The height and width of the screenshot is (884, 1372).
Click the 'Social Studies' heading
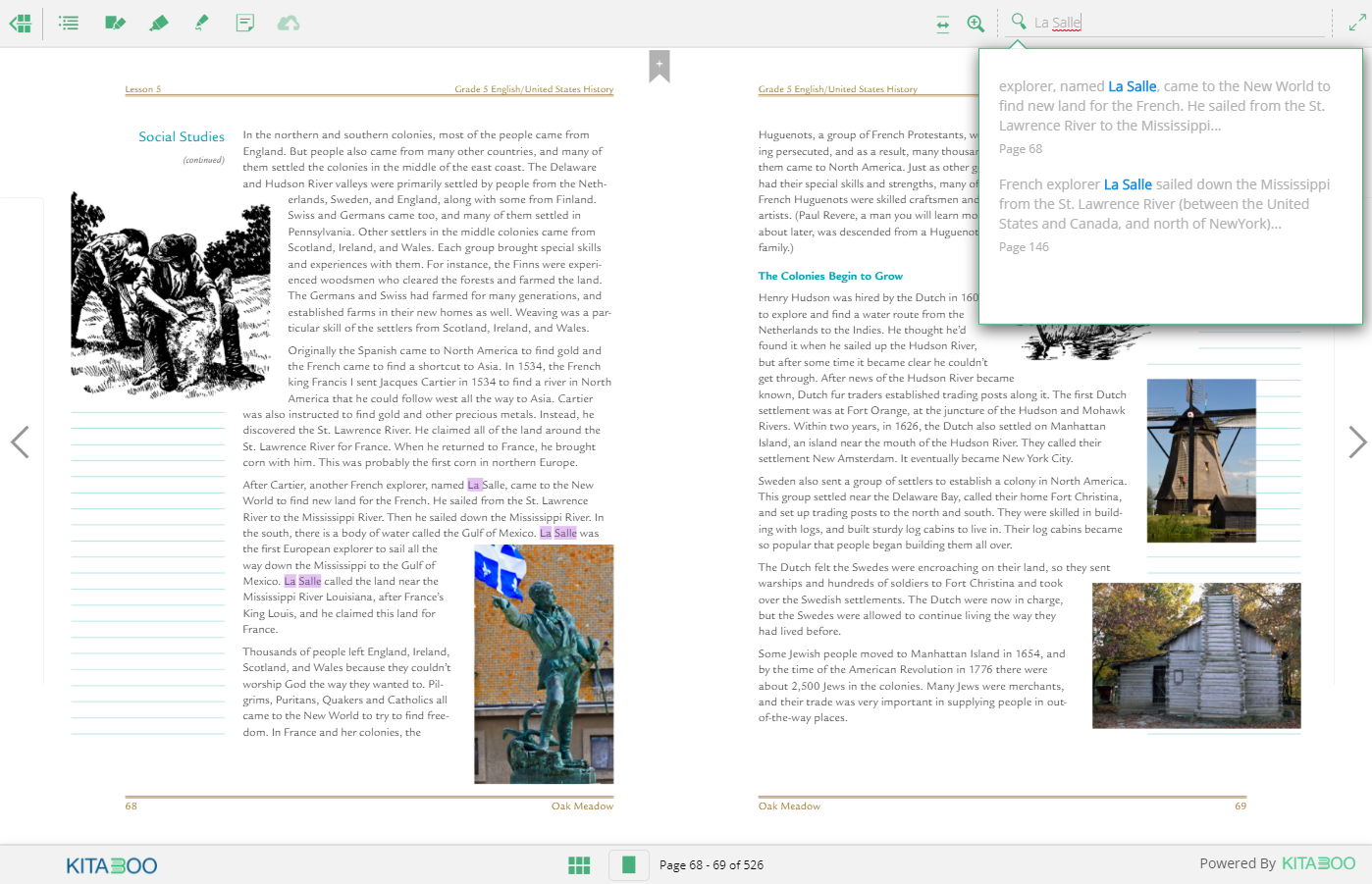pos(182,136)
